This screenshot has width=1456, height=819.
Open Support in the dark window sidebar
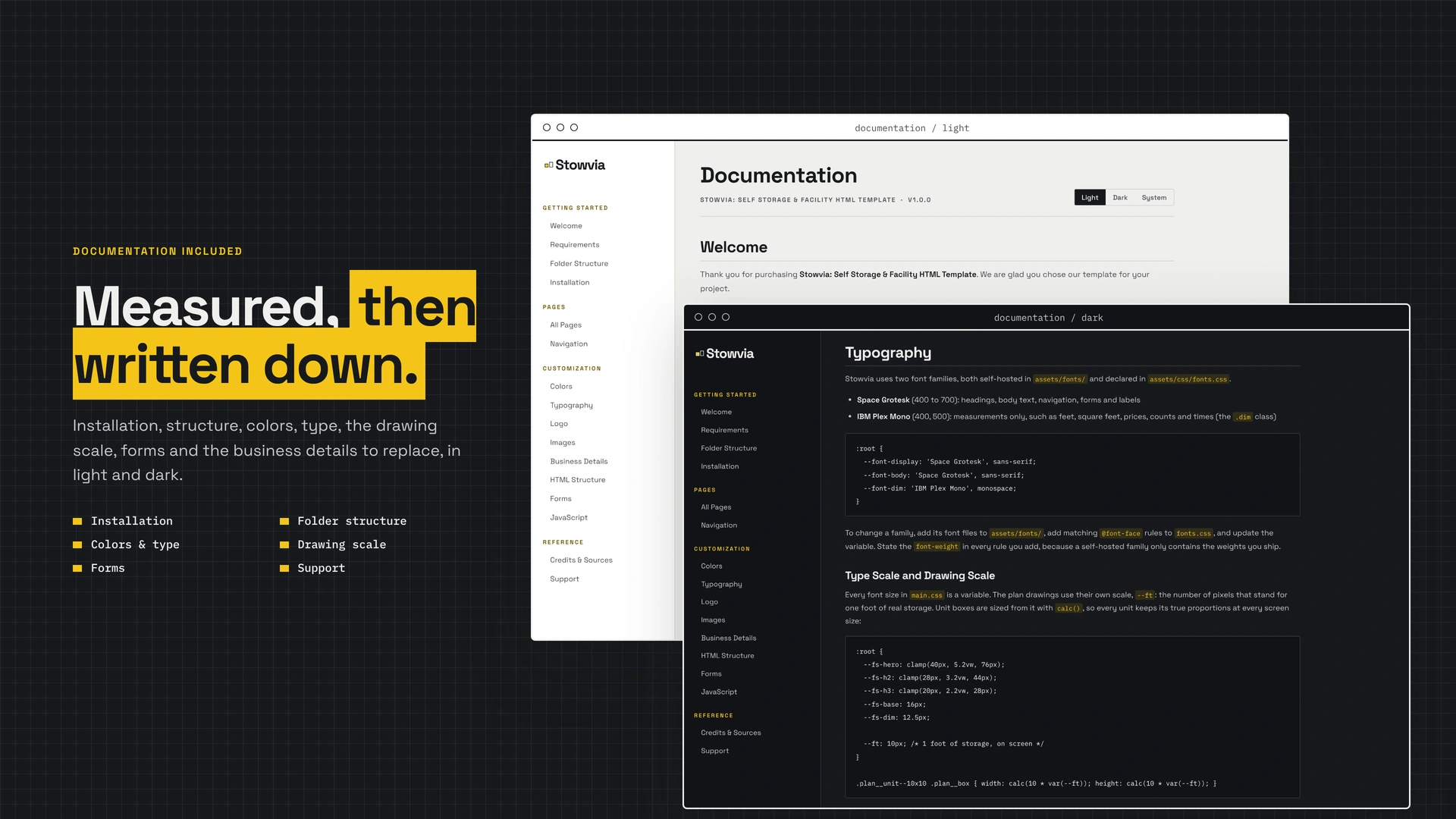[x=715, y=752]
